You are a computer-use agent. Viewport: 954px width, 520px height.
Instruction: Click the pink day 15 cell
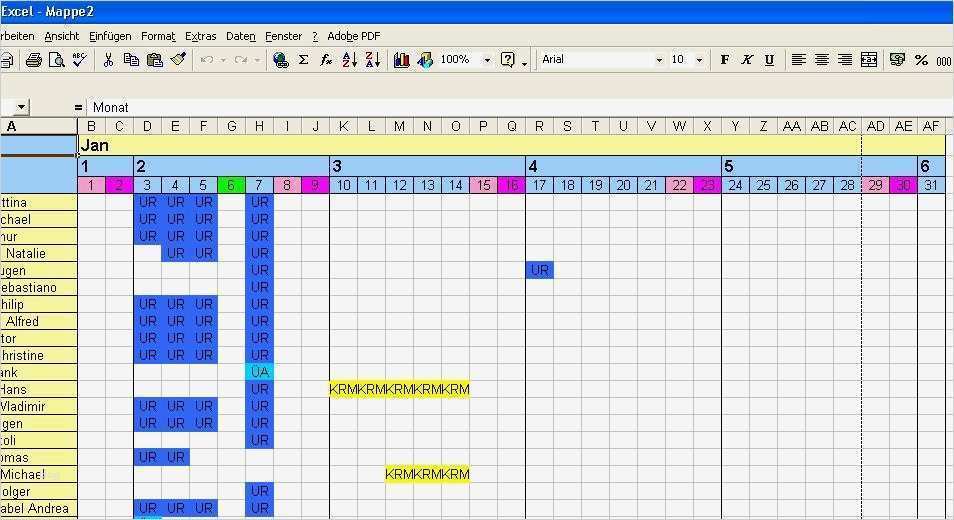click(483, 185)
